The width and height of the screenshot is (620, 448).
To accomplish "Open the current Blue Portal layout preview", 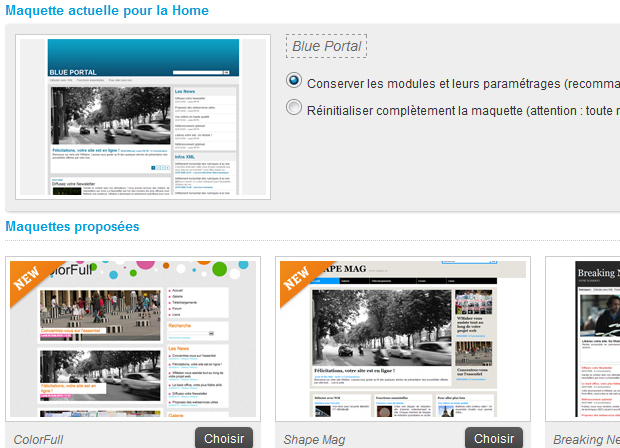I will [x=144, y=117].
